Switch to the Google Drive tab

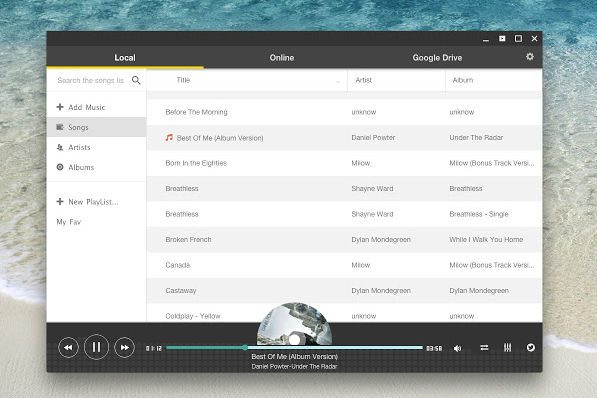[x=437, y=58]
